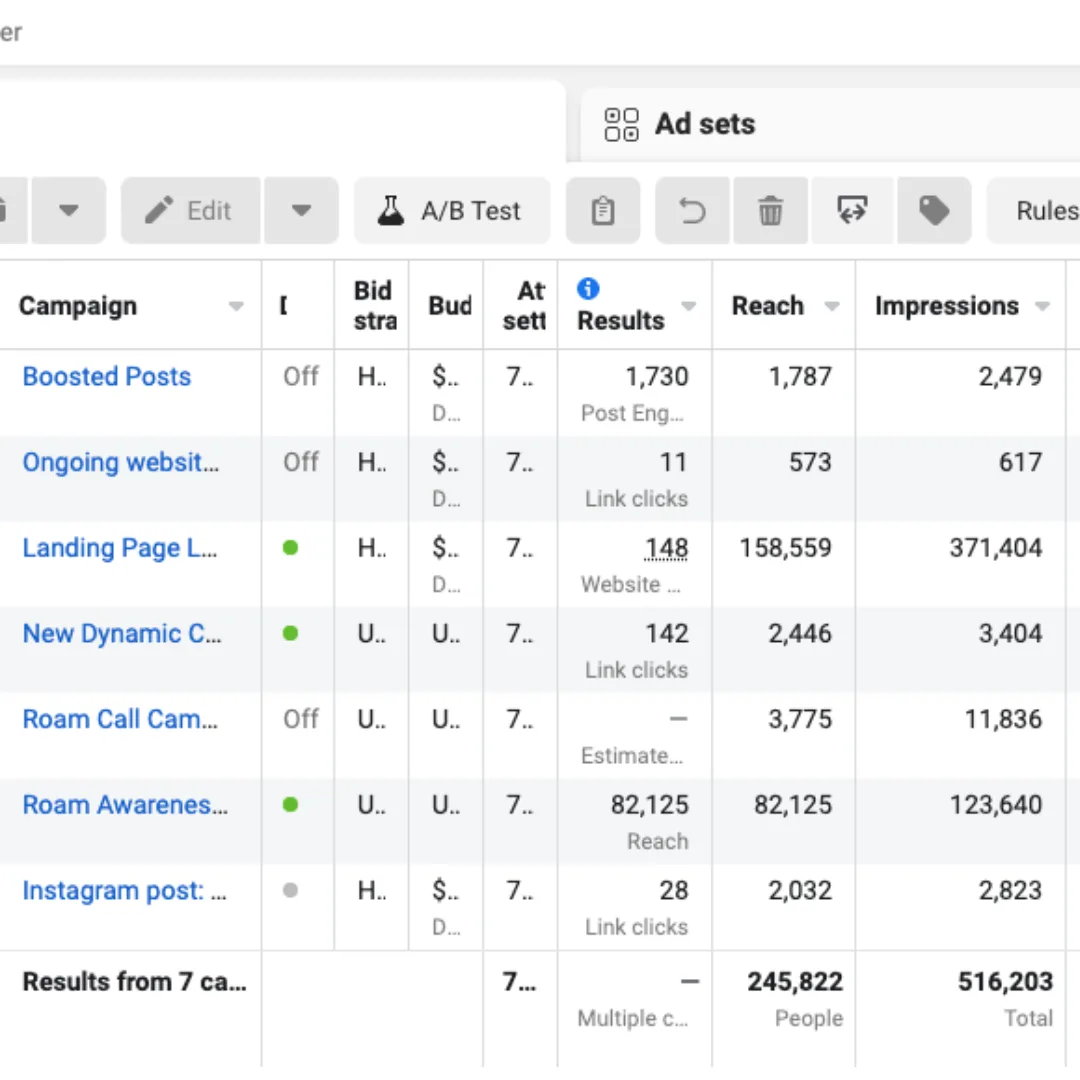Click the Ad sets grid icon
Viewport: 1080px width, 1080px height.
620,124
